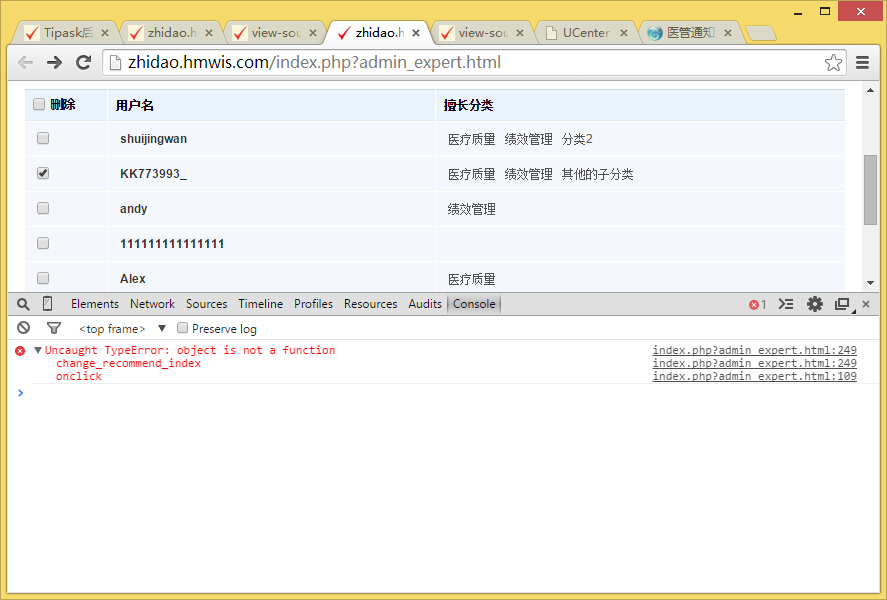The image size is (887, 600).
Task: Collapse the Uncaught TypeError stack trace
Action: 38,350
